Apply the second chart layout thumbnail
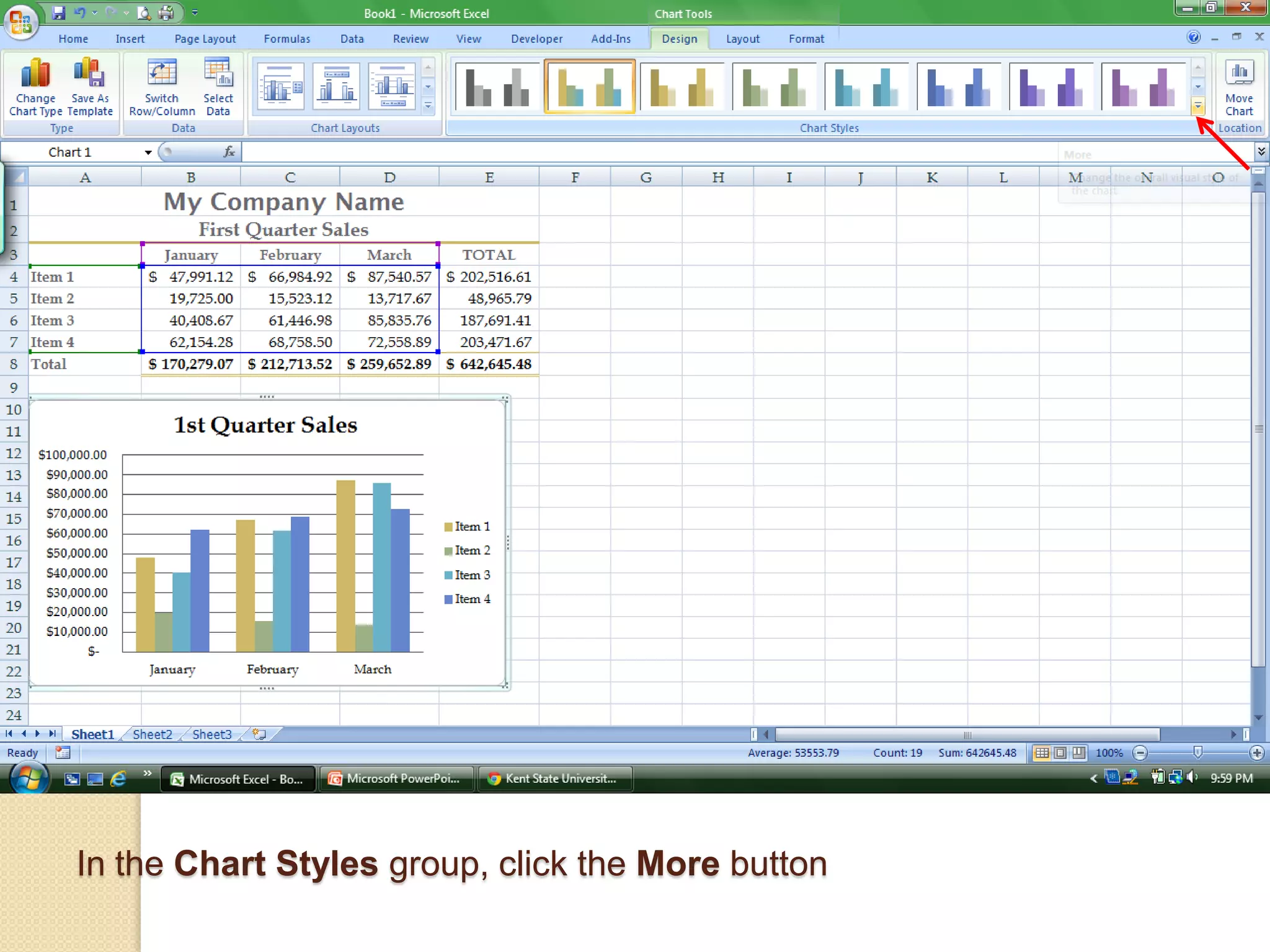1270x952 pixels. pyautogui.click(x=336, y=86)
